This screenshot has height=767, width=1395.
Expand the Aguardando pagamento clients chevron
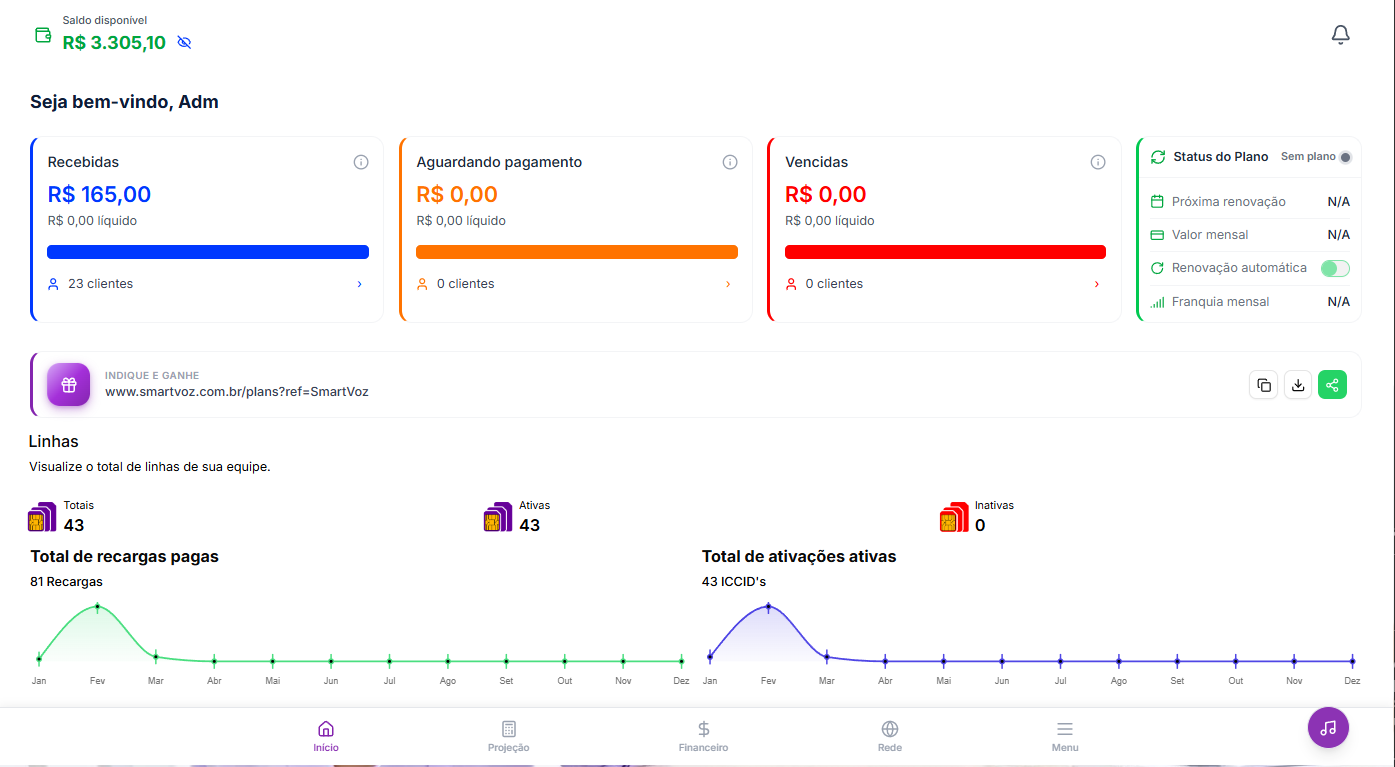pyautogui.click(x=728, y=284)
